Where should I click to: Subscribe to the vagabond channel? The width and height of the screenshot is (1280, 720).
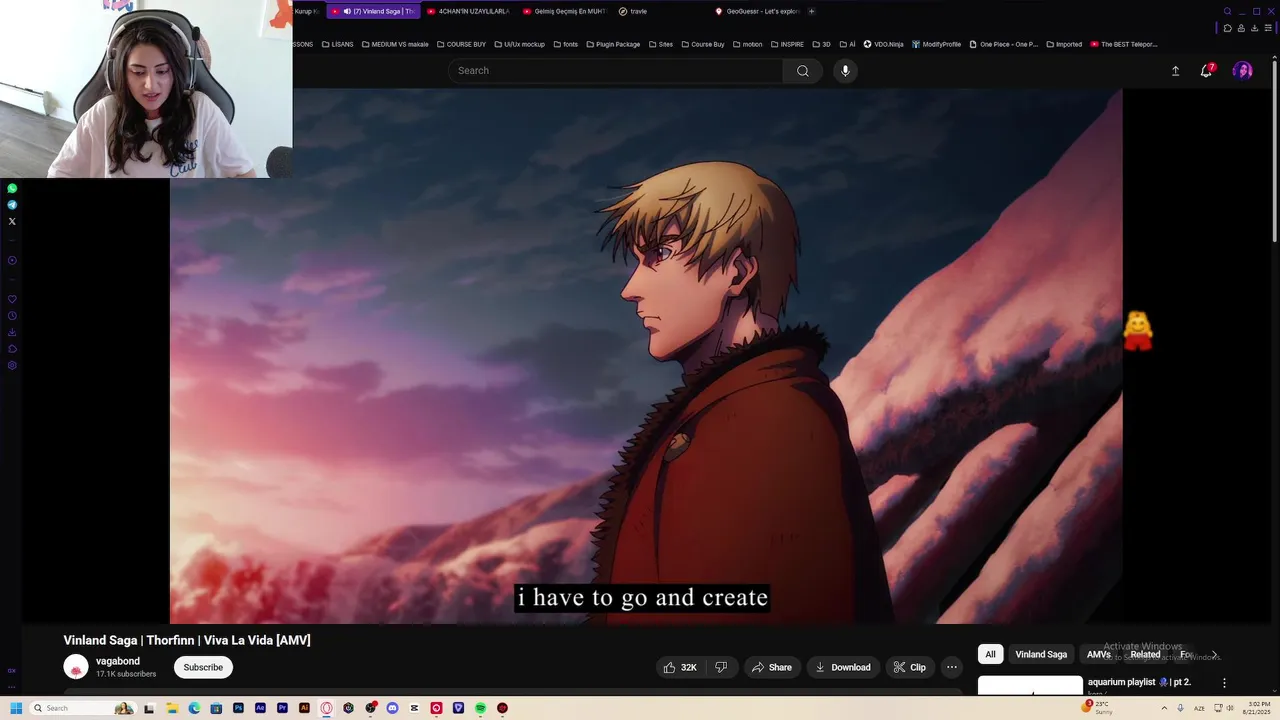point(203,667)
